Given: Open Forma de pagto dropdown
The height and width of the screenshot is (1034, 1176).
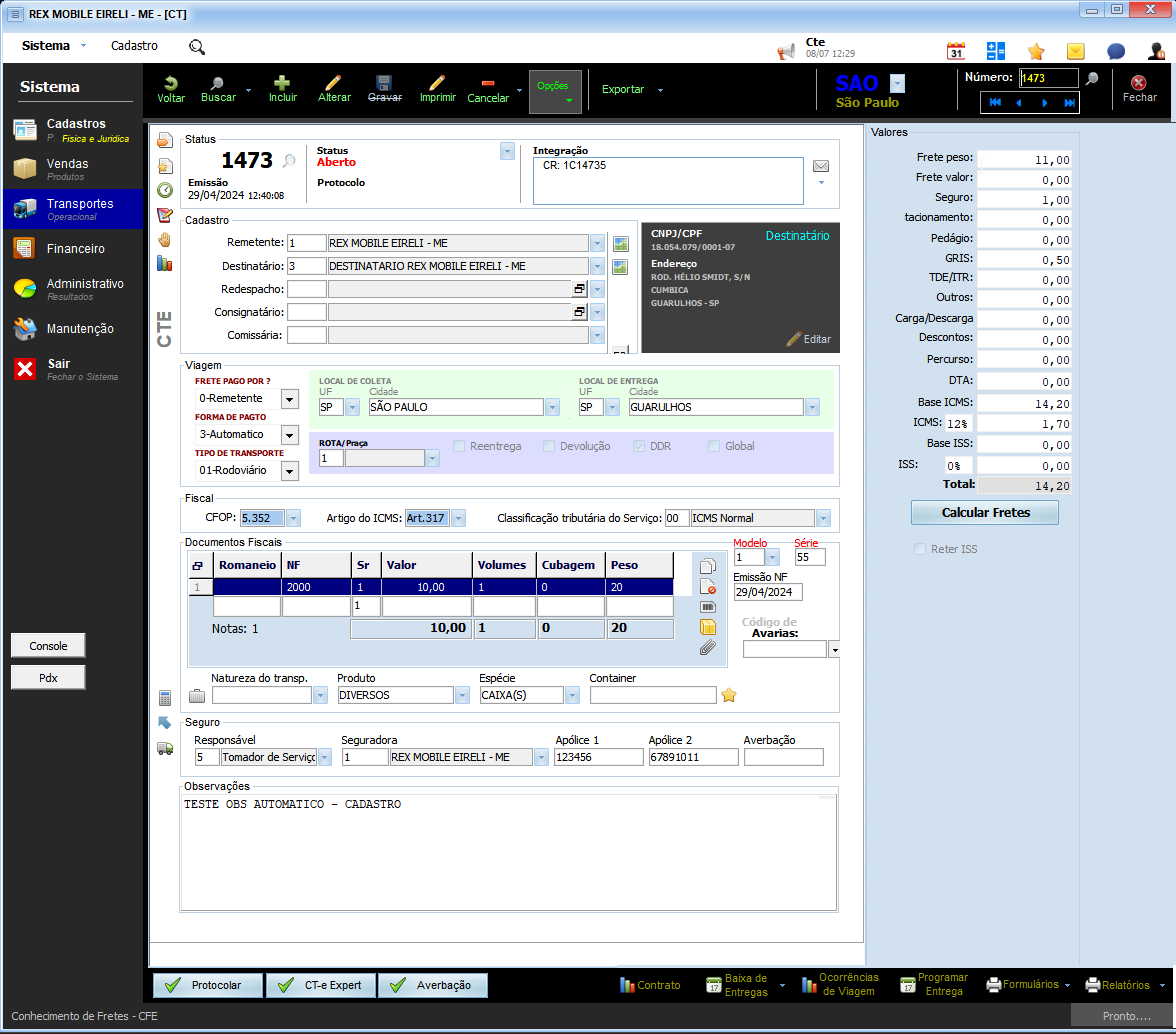Looking at the screenshot, I should click(290, 435).
